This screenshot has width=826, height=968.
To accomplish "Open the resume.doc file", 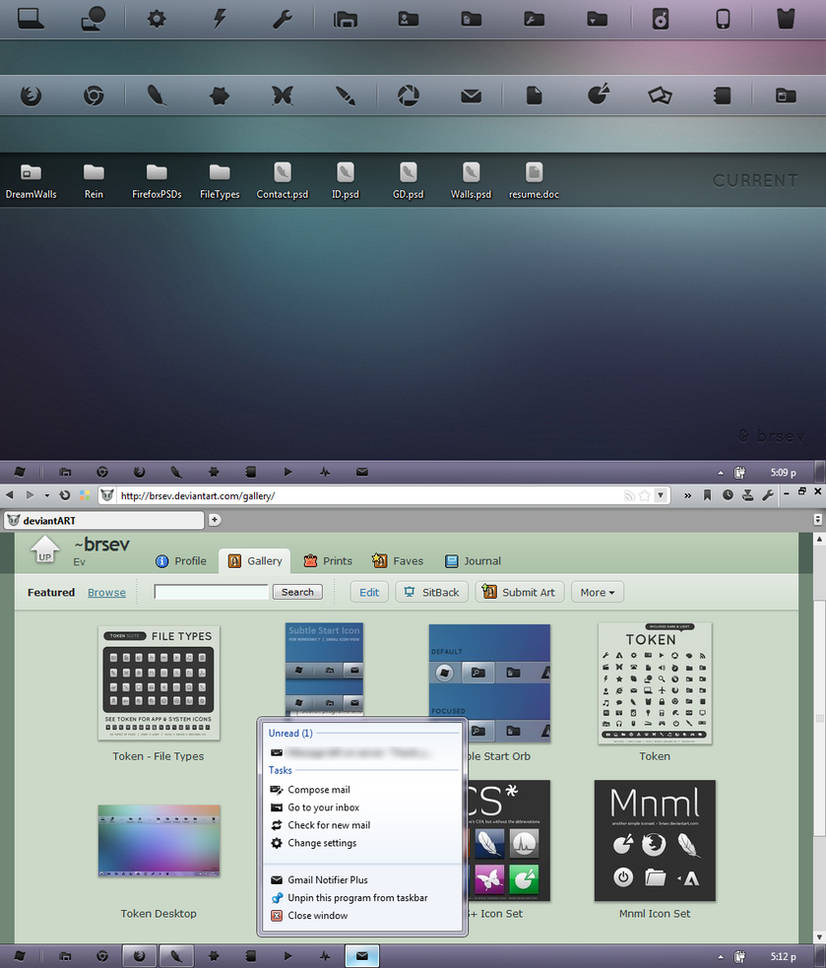I will 534,182.
